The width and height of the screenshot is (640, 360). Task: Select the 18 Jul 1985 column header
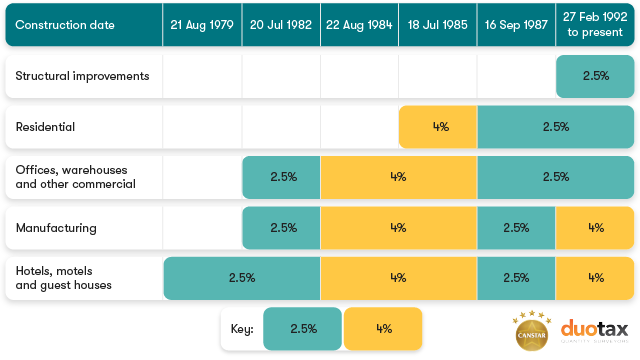438,25
